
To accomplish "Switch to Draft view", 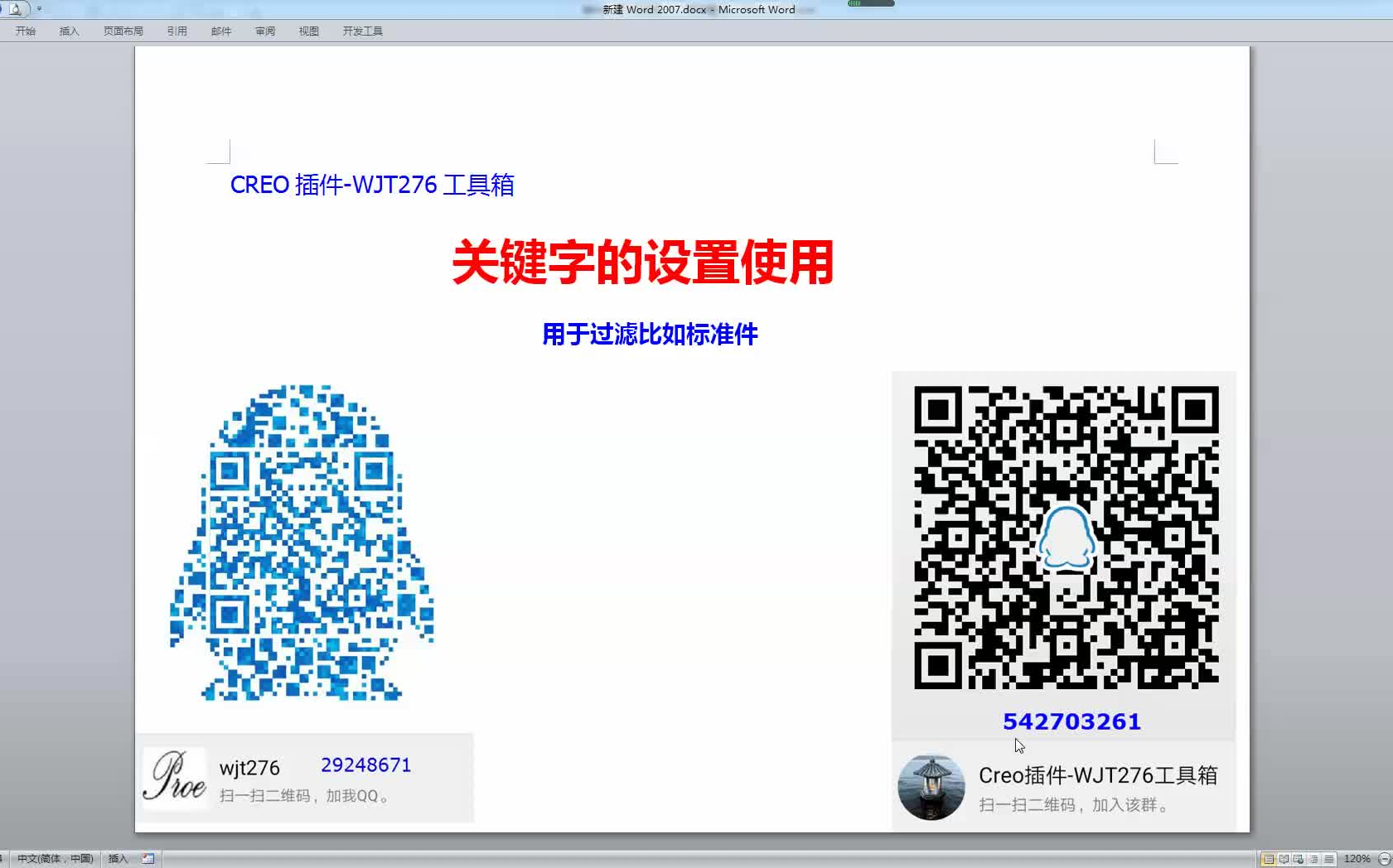I will 1328,859.
